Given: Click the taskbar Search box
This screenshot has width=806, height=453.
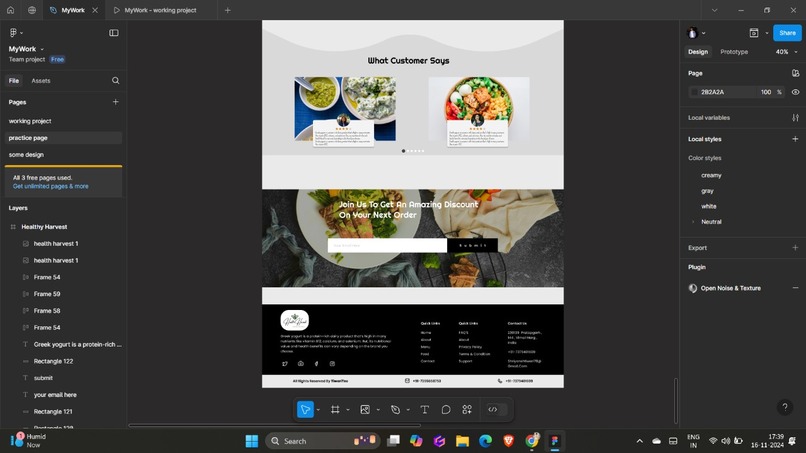Looking at the screenshot, I should 323,441.
